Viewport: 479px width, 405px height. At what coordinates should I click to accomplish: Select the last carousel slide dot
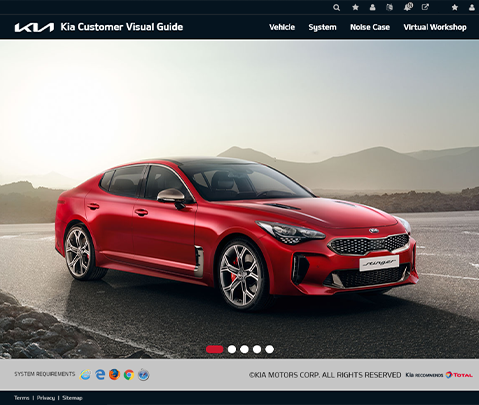[x=269, y=349]
